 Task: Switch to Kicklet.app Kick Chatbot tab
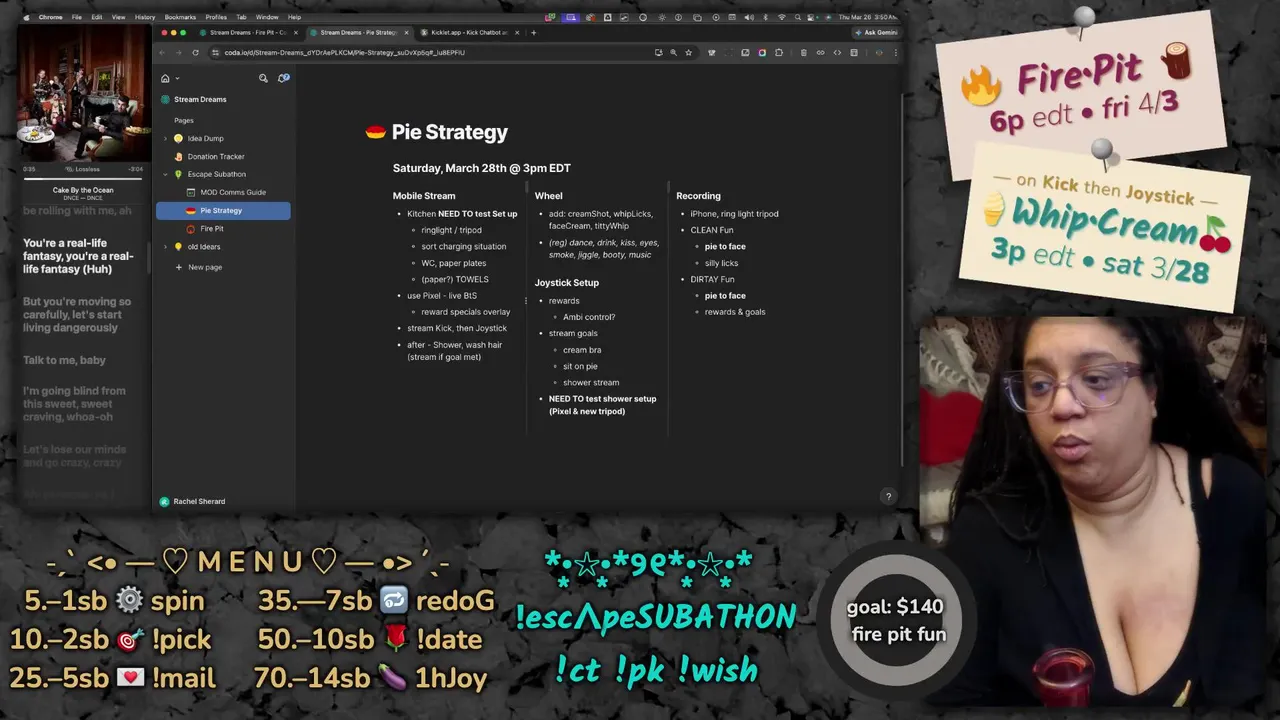click(x=469, y=32)
